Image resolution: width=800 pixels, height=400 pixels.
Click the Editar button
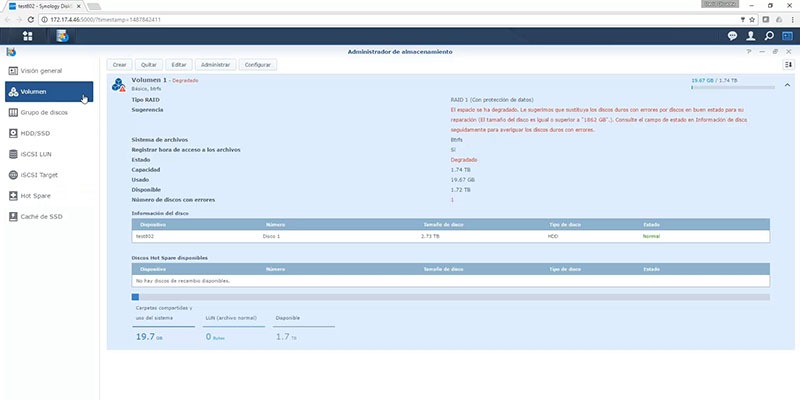(x=179, y=65)
